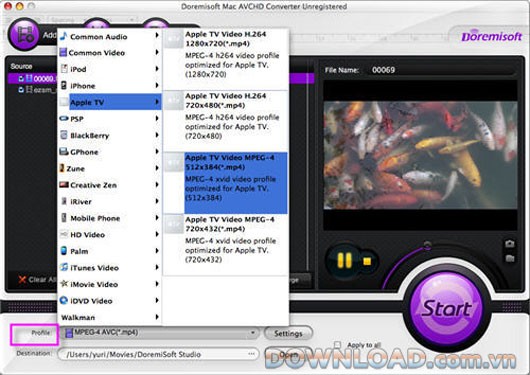The height and width of the screenshot is (375, 530).
Task: Click the BlackBerry device icon
Action: [64, 135]
